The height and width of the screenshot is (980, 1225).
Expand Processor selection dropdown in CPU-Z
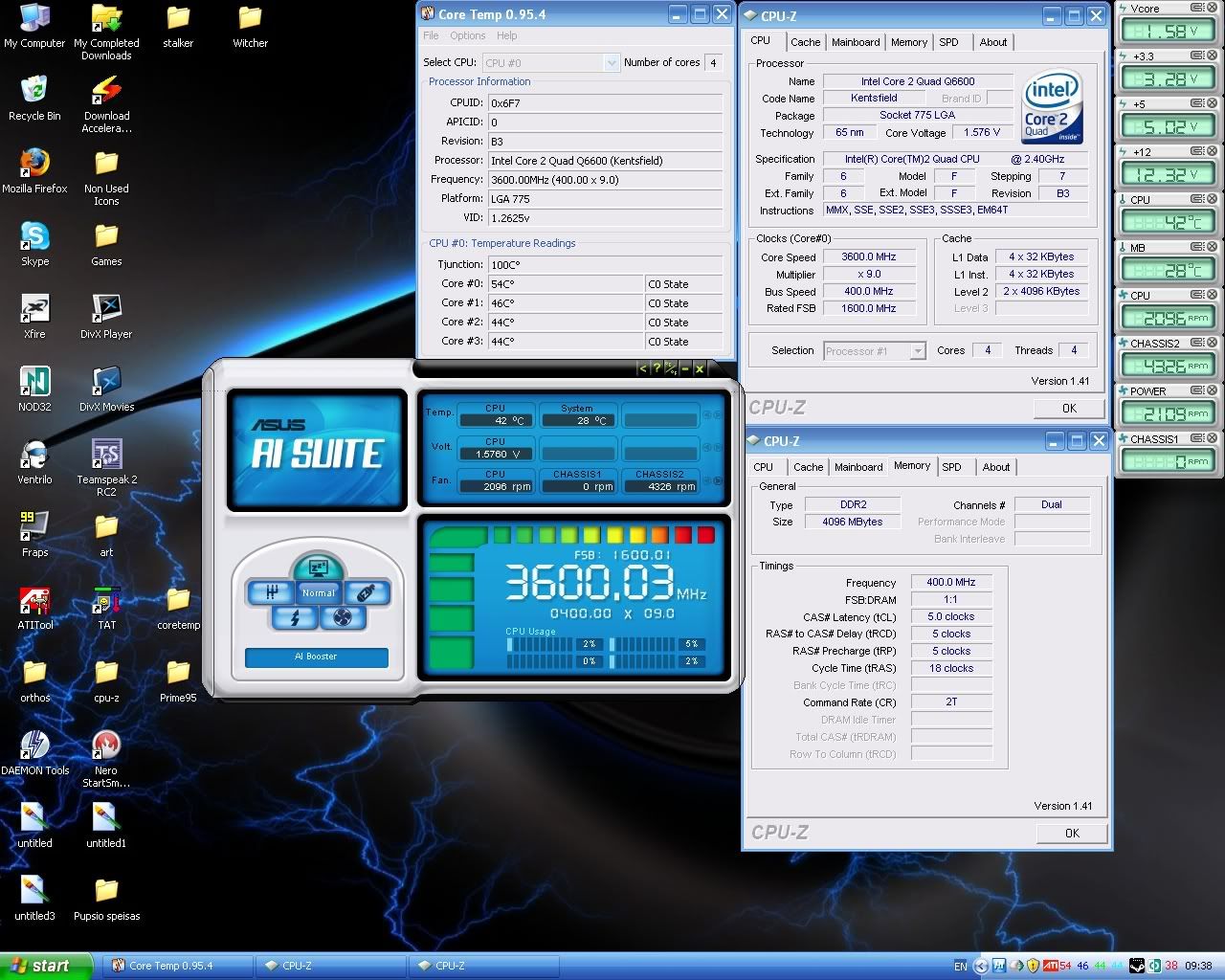tap(918, 351)
